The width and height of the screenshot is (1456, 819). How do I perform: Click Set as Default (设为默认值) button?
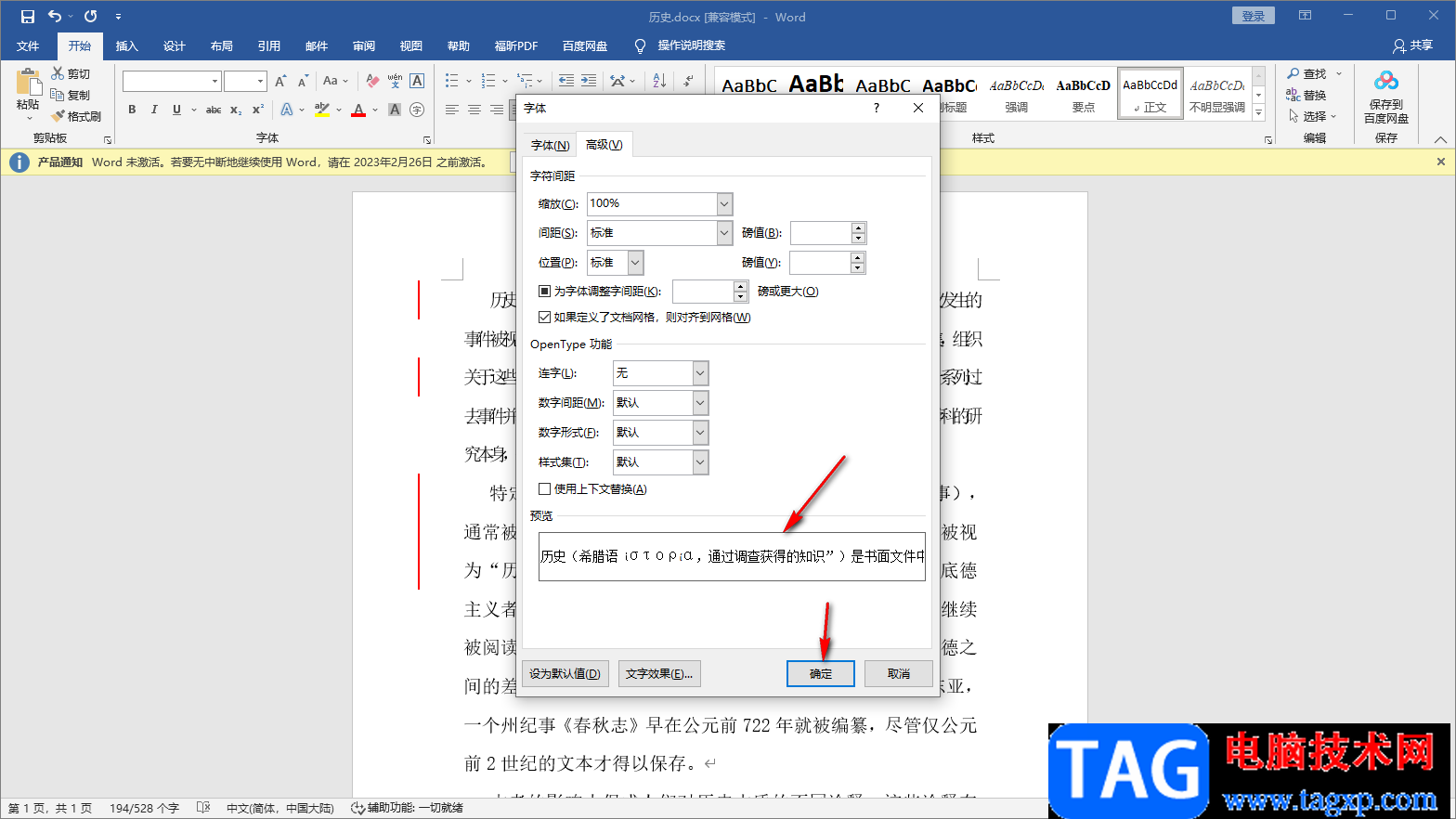coord(565,674)
